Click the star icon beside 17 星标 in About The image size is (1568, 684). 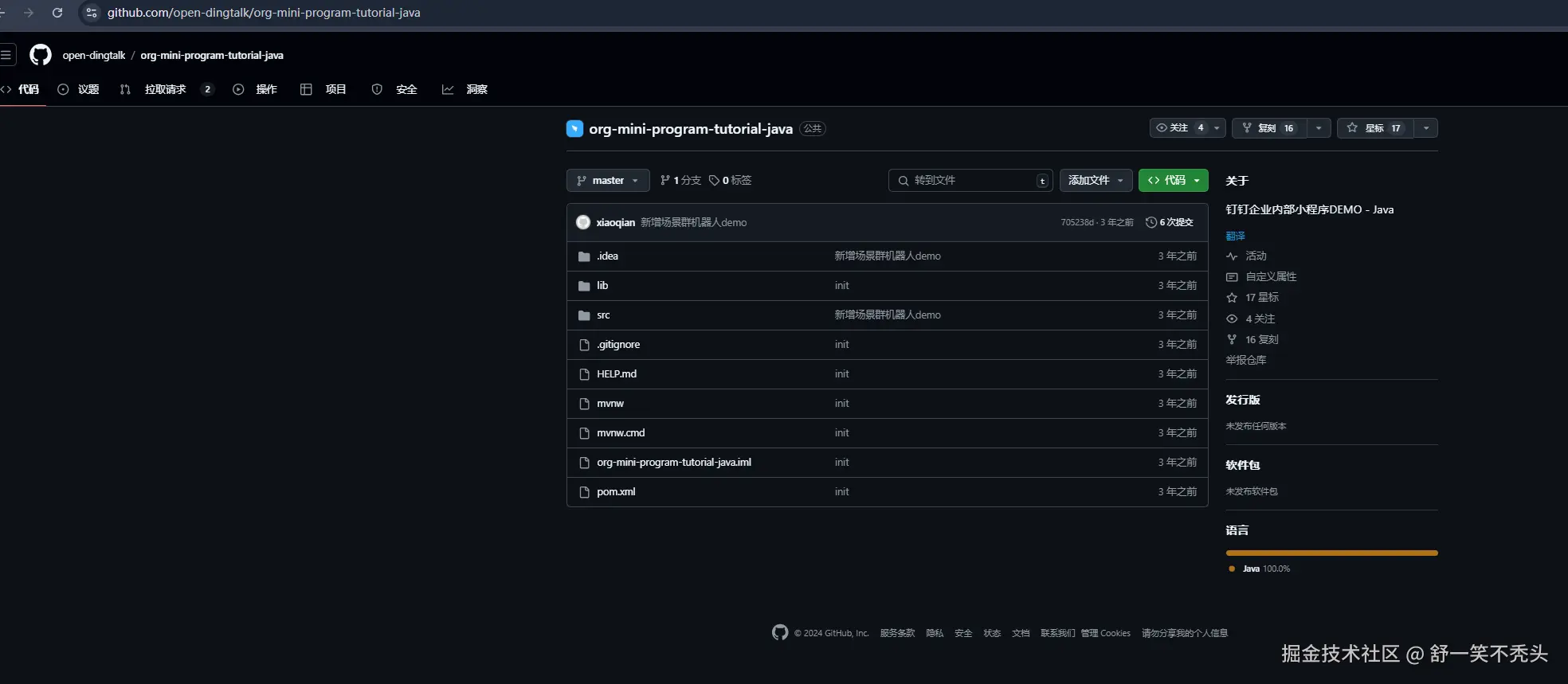pyautogui.click(x=1232, y=298)
